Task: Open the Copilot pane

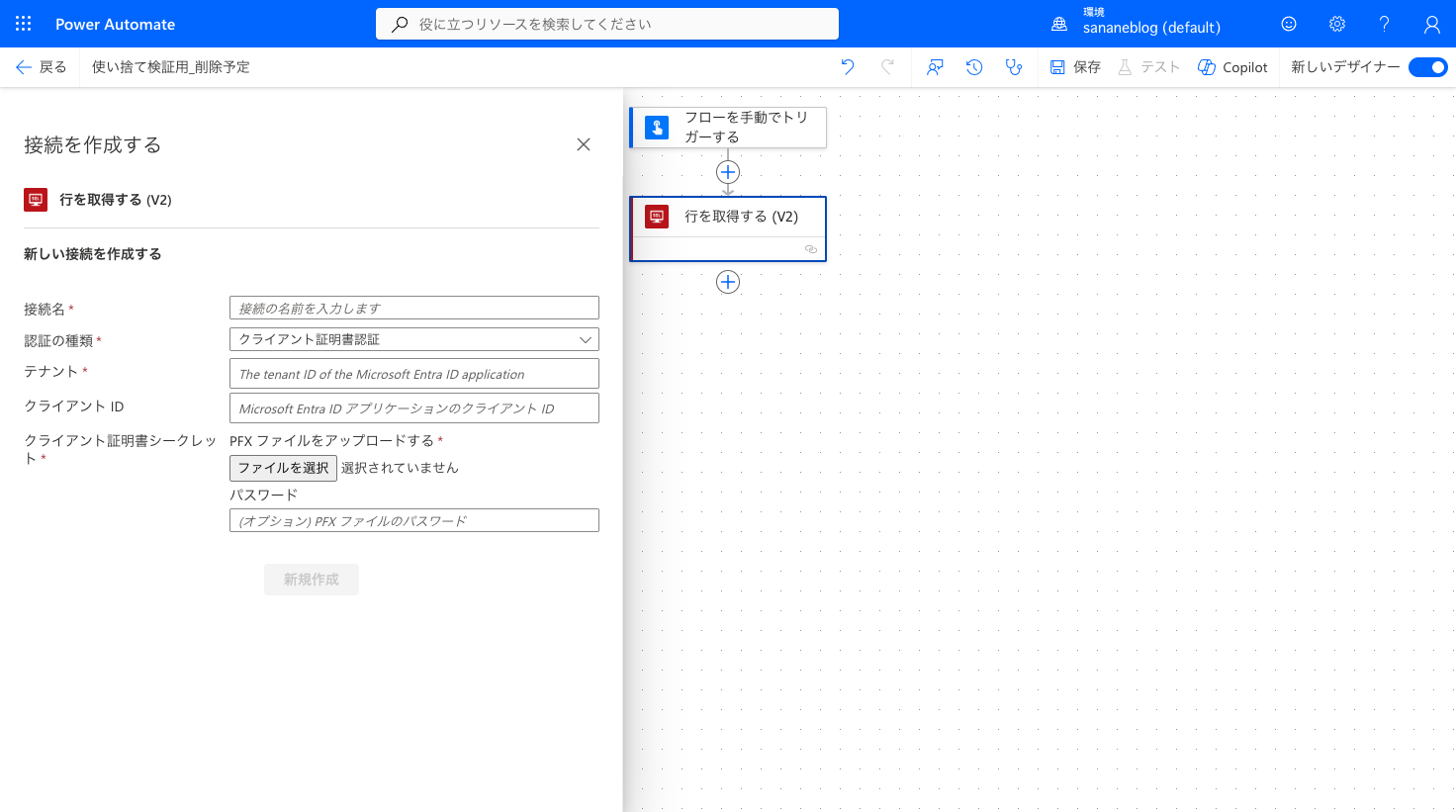Action: coord(1232,67)
